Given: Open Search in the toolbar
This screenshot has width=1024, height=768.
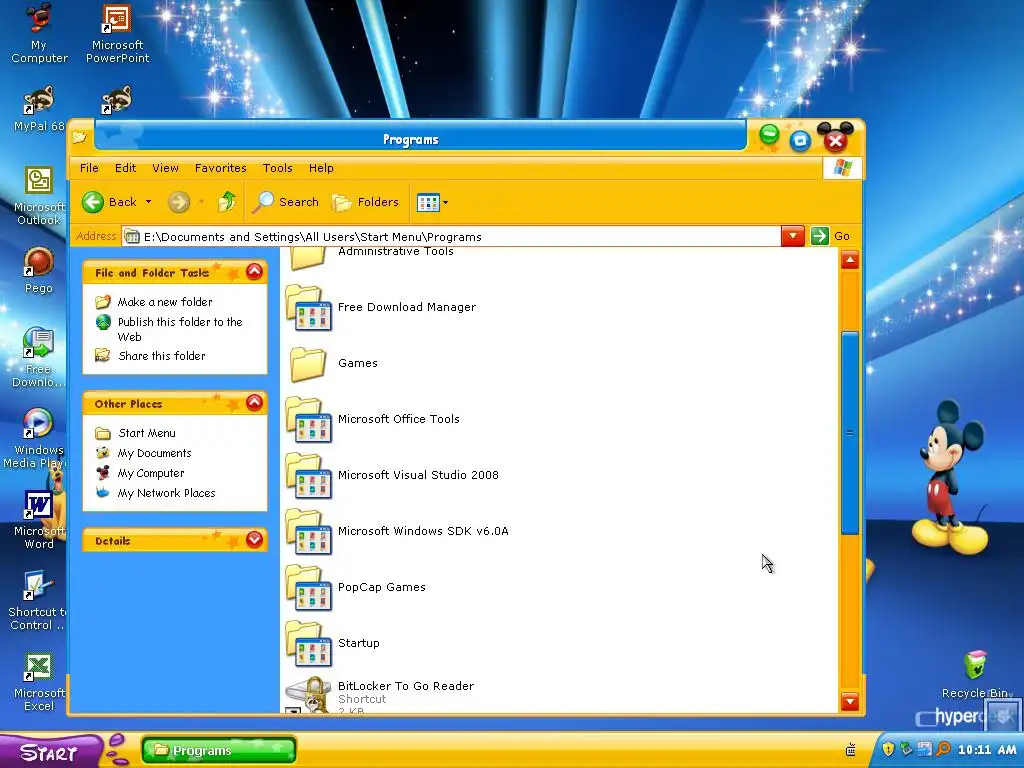Looking at the screenshot, I should pos(287,202).
